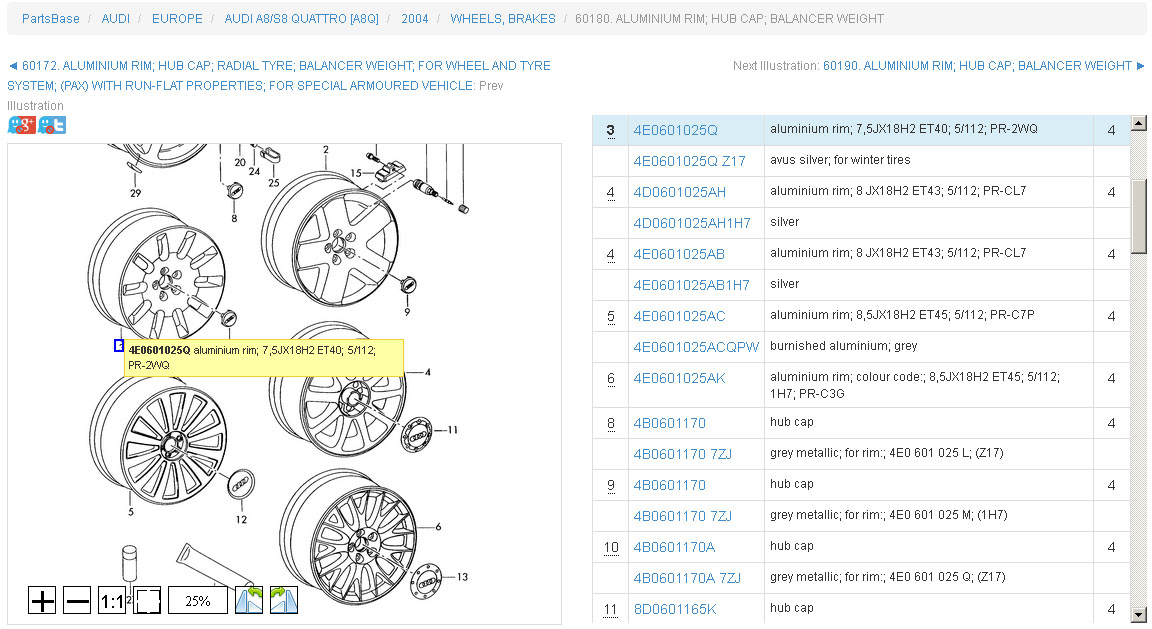Click the right arrow for next illustration
Screen dimensions: 1152x629
tap(1140, 66)
